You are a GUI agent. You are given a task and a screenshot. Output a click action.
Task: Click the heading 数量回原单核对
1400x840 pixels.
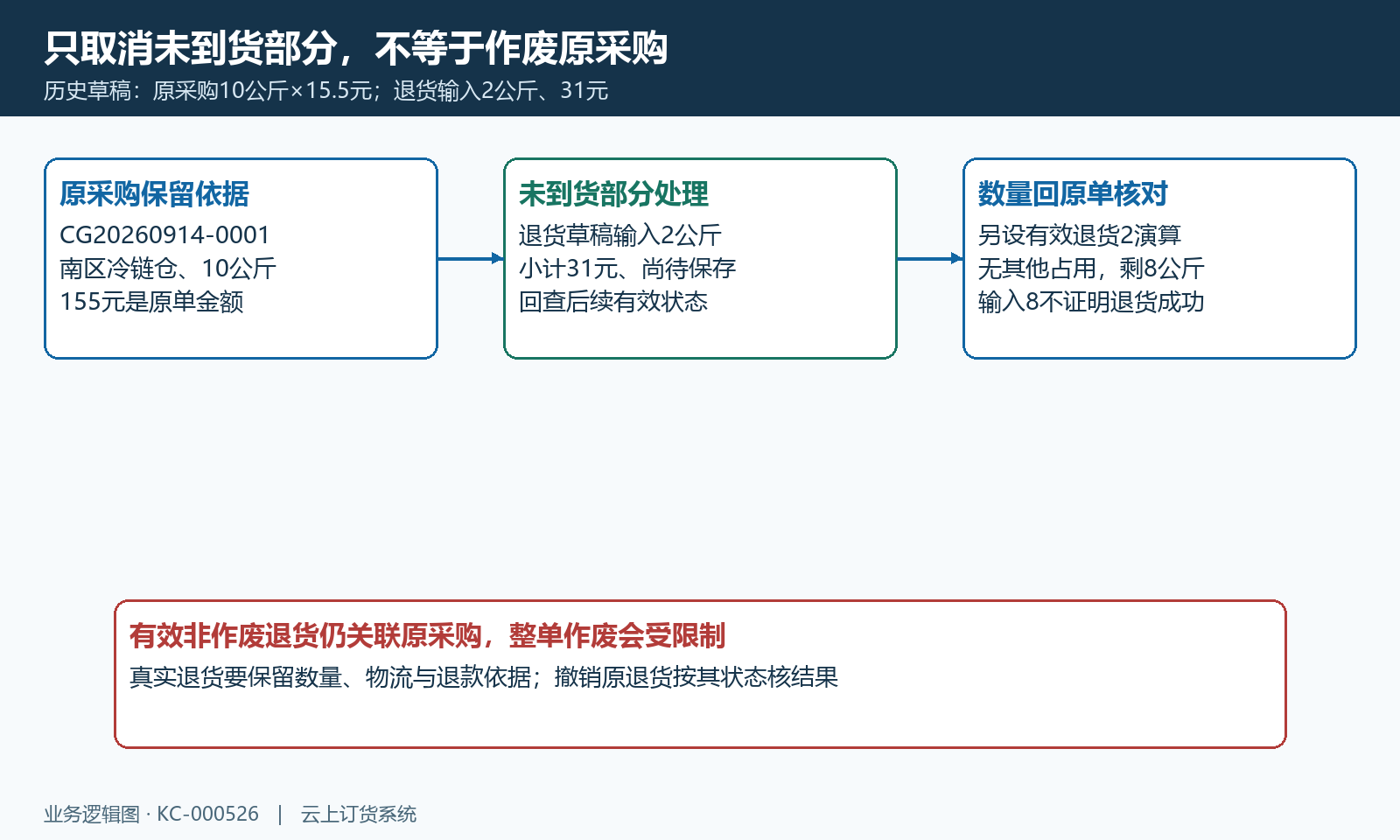pos(1073,194)
